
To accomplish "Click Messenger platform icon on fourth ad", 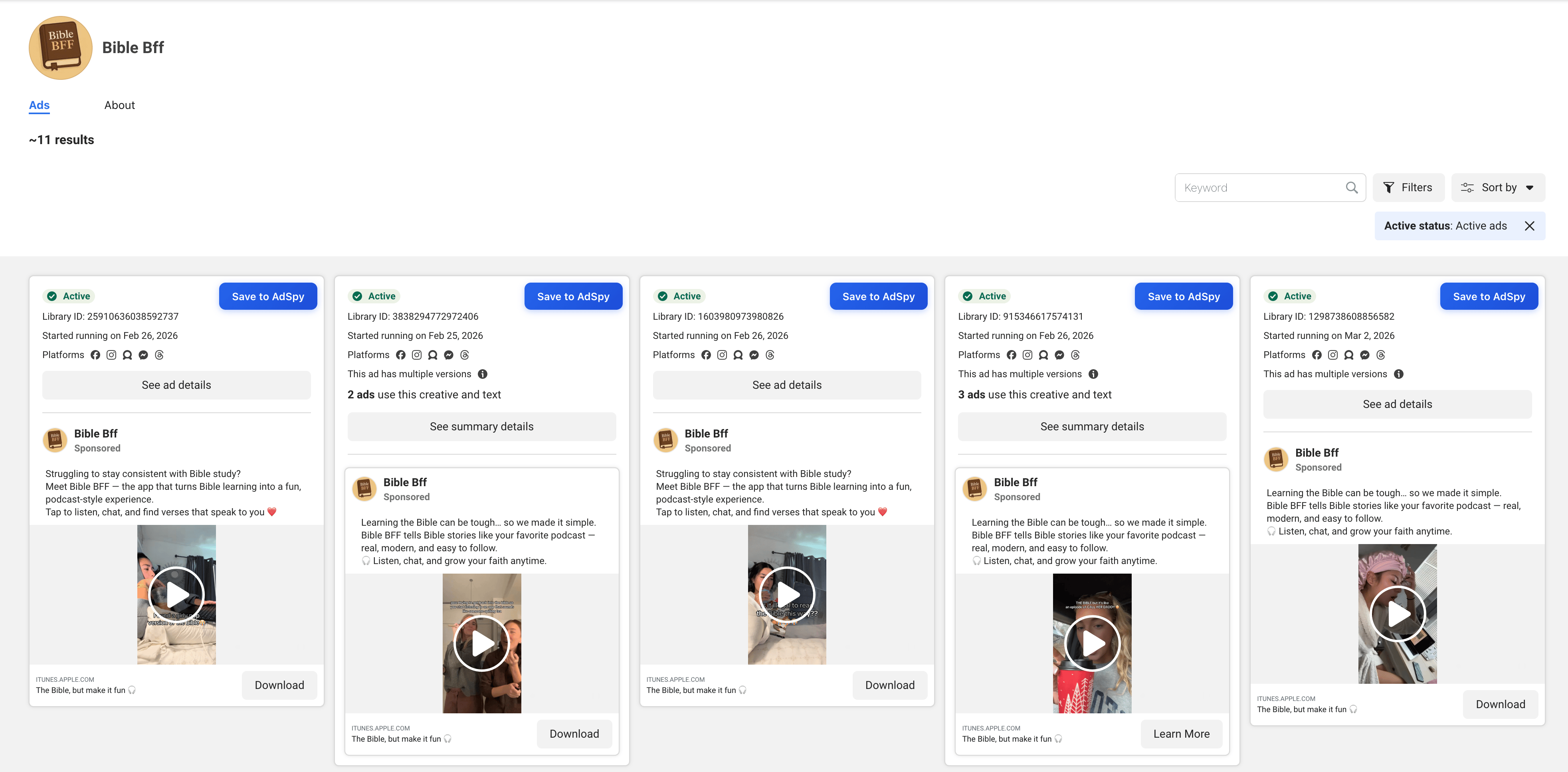I will coord(1060,355).
